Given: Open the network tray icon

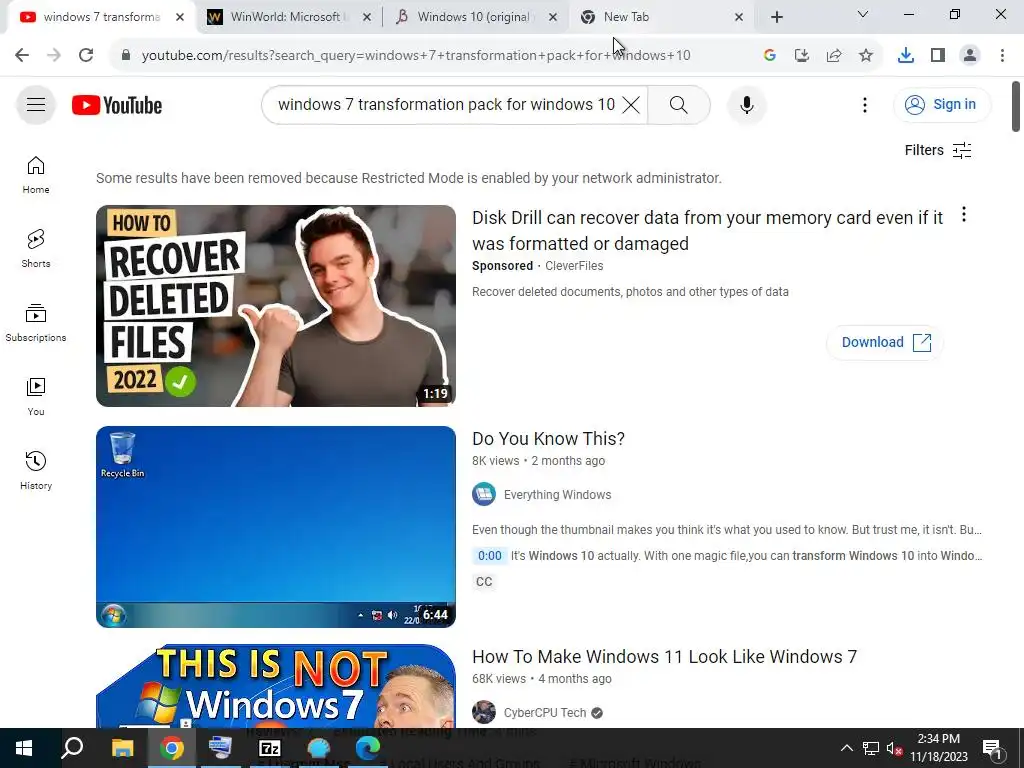Looking at the screenshot, I should point(871,748).
